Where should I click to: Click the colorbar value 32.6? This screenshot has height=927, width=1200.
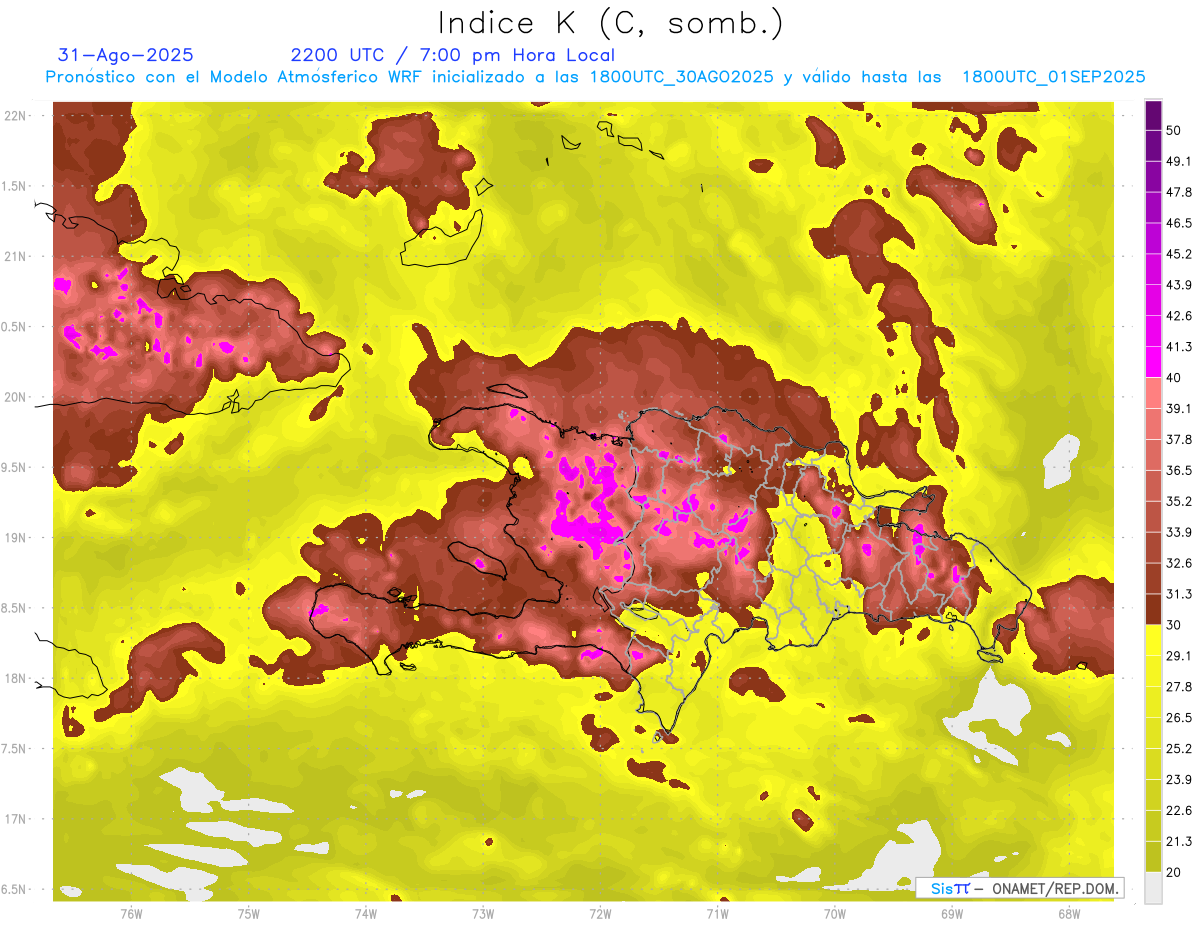point(1178,563)
